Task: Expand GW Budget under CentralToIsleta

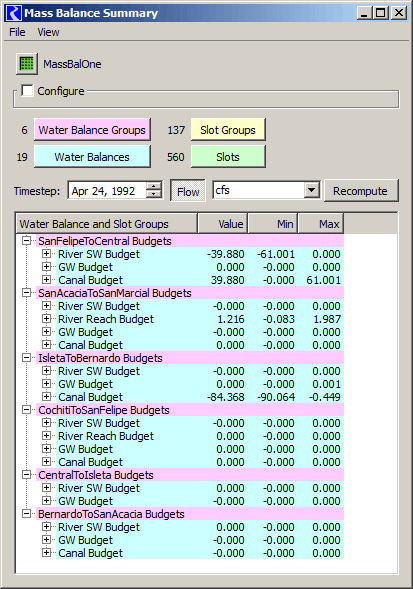Action: tap(46, 501)
